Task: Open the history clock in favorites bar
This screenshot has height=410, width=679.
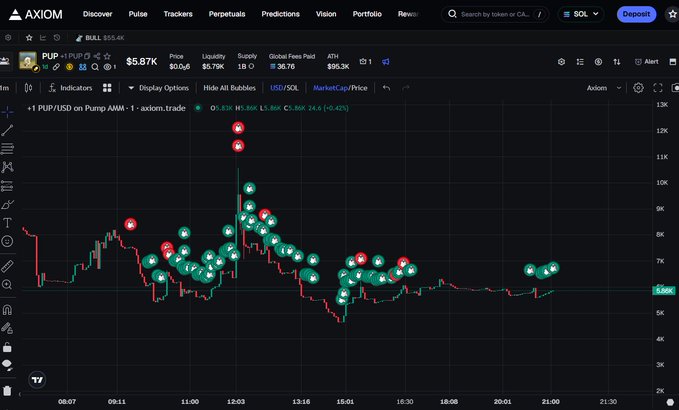Action: tap(57, 38)
